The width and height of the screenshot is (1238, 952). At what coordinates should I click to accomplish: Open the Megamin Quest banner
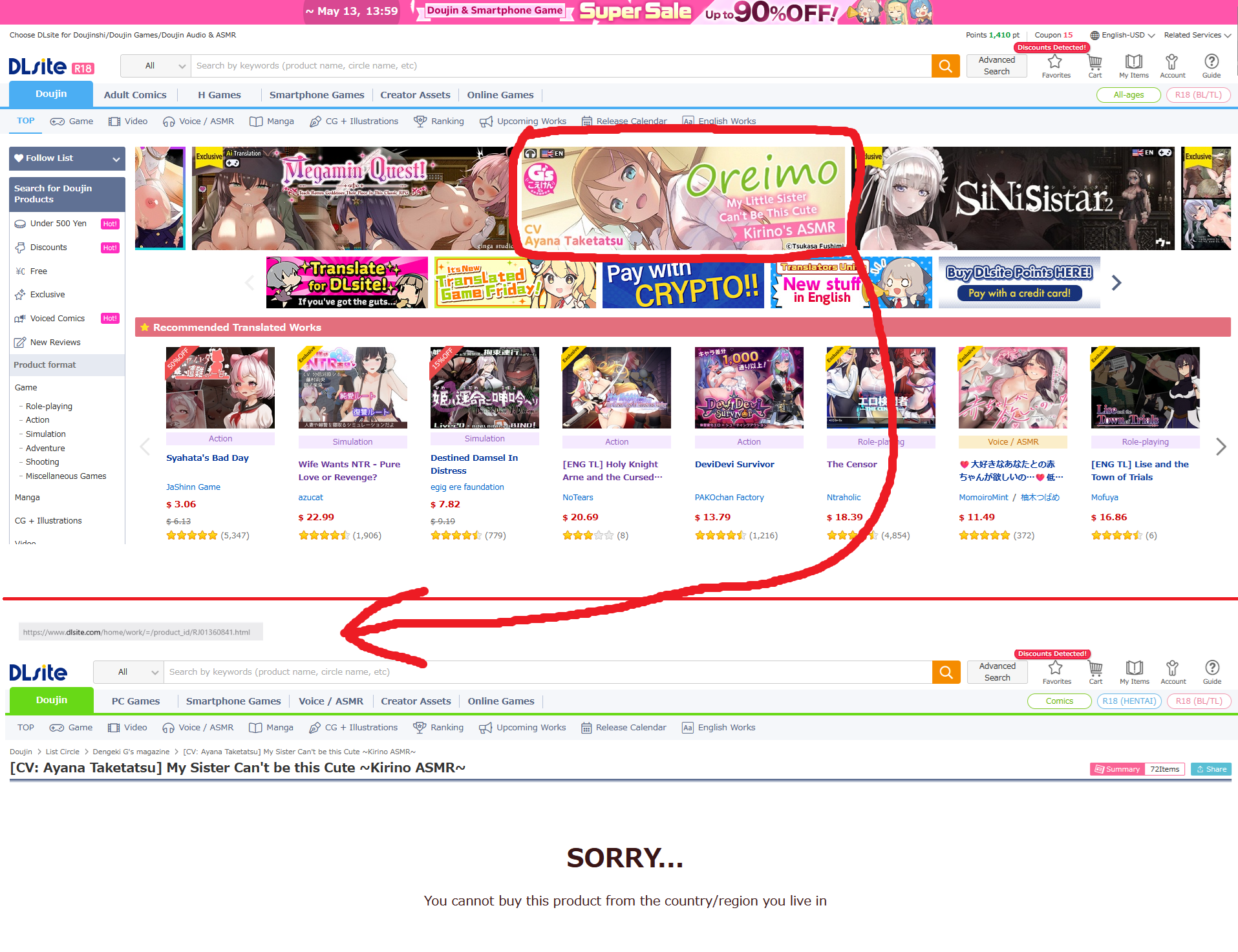tap(354, 198)
